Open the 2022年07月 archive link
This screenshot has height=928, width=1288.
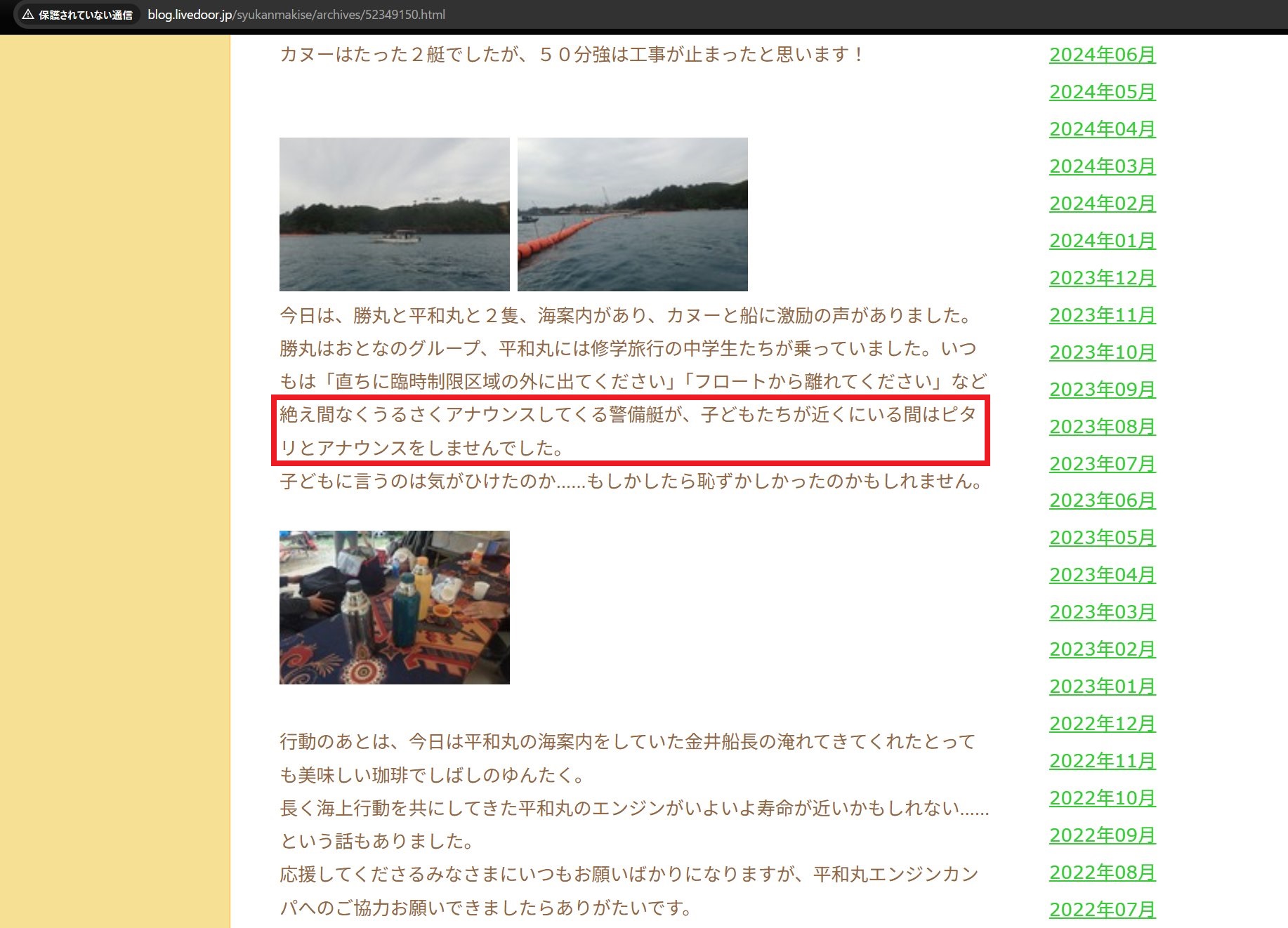[x=1102, y=910]
